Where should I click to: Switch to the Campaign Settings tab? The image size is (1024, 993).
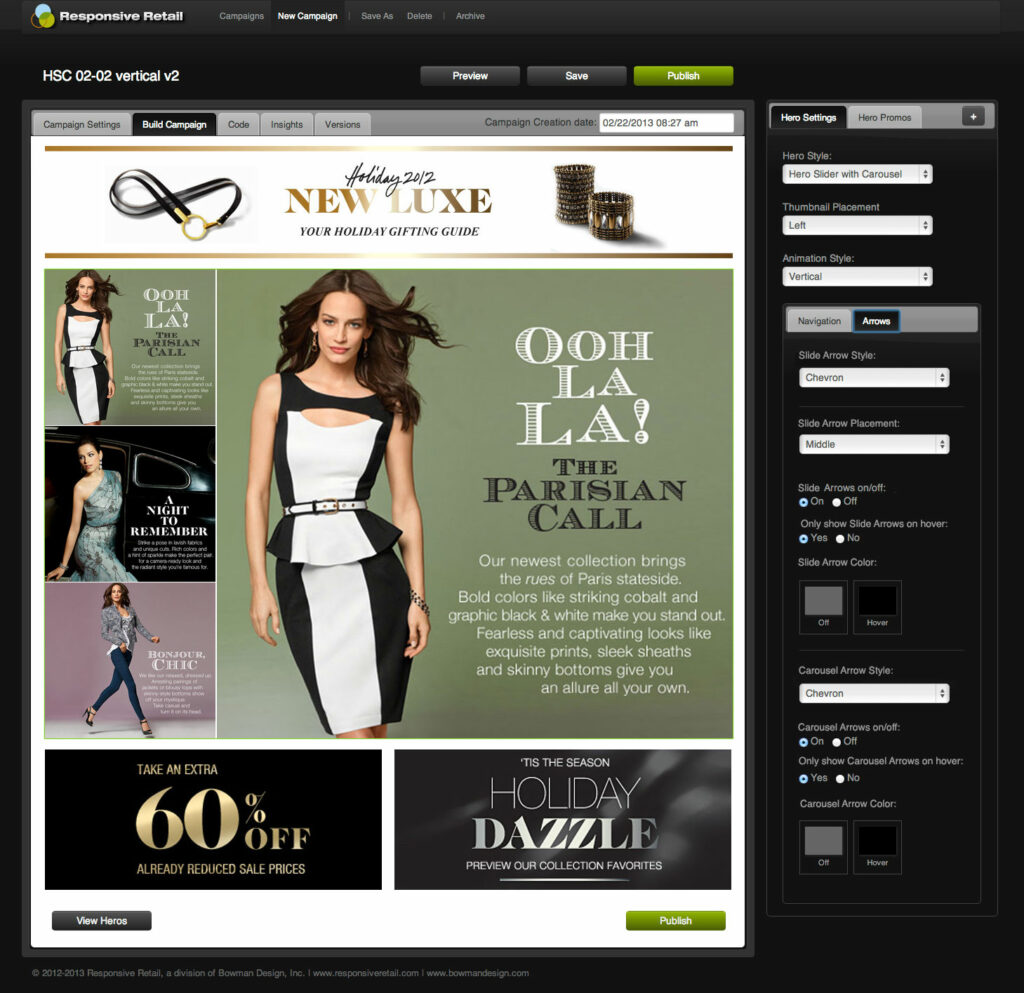coord(82,124)
